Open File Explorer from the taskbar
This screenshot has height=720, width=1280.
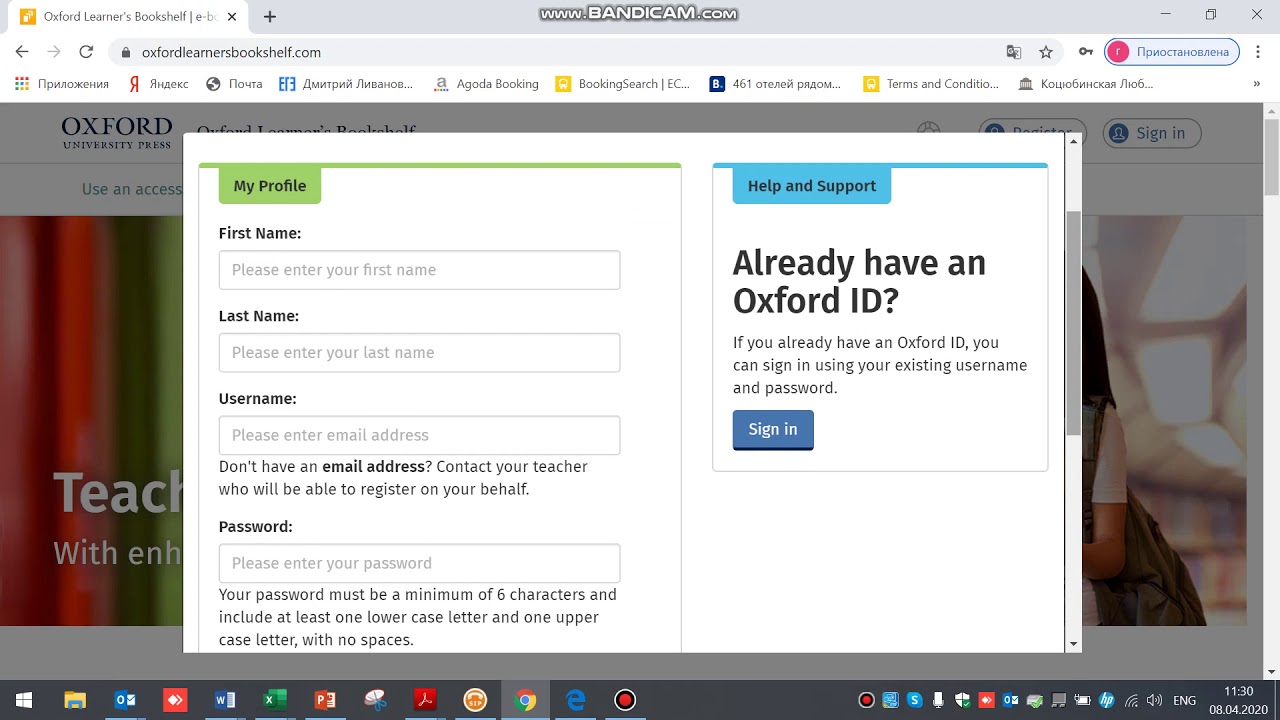coord(75,700)
